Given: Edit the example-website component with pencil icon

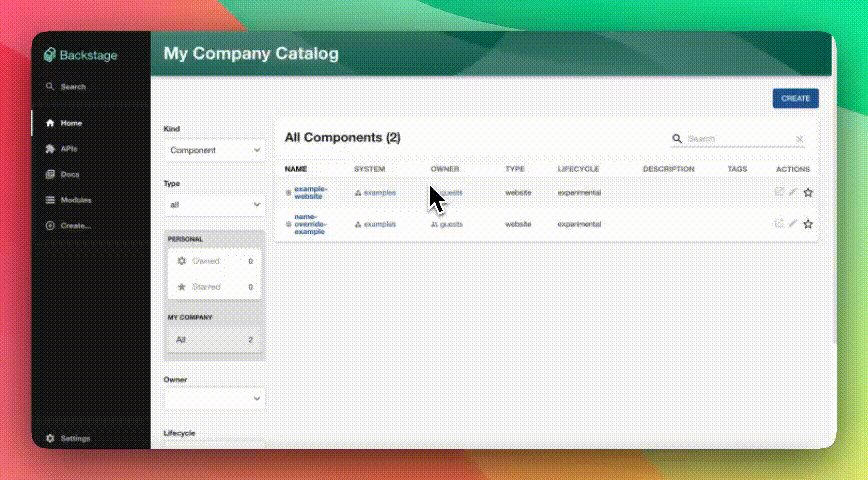Looking at the screenshot, I should pos(793,193).
